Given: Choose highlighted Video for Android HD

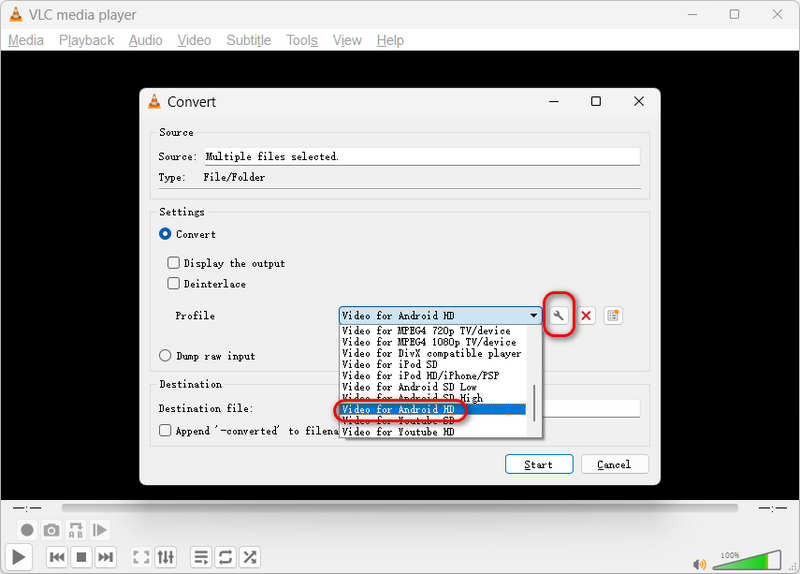Looking at the screenshot, I should click(x=433, y=409).
